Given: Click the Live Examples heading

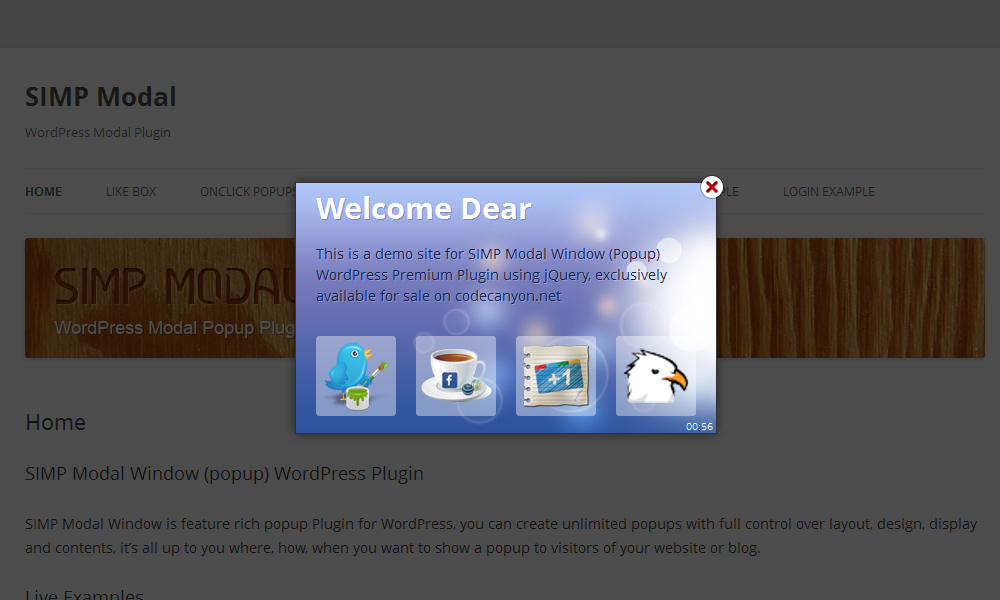Looking at the screenshot, I should (x=84, y=594).
